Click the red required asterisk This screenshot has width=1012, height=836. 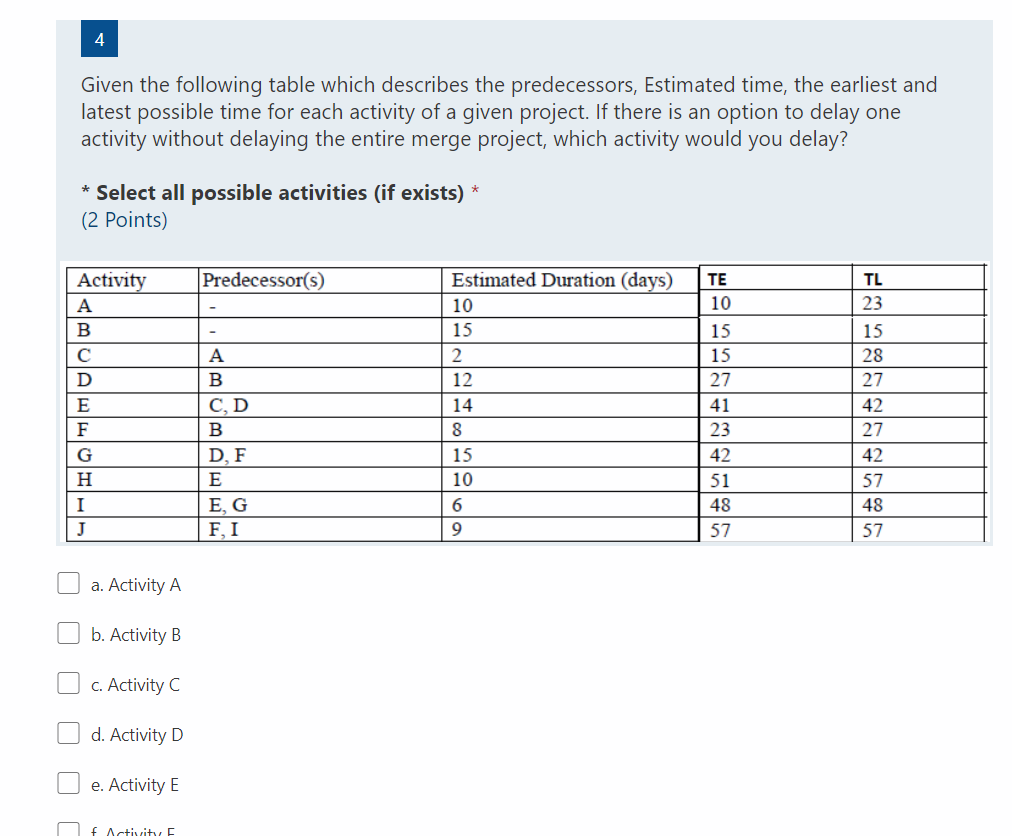[474, 191]
